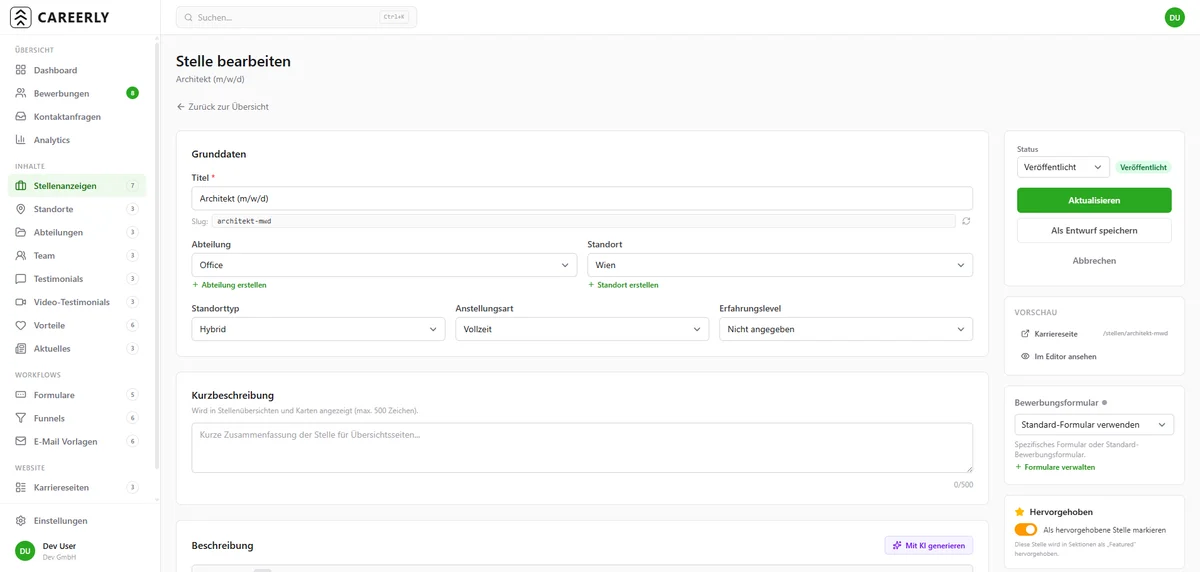This screenshot has width=1200, height=572.
Task: Click the eye icon by Im Editor ansehen
Action: coord(1025,356)
